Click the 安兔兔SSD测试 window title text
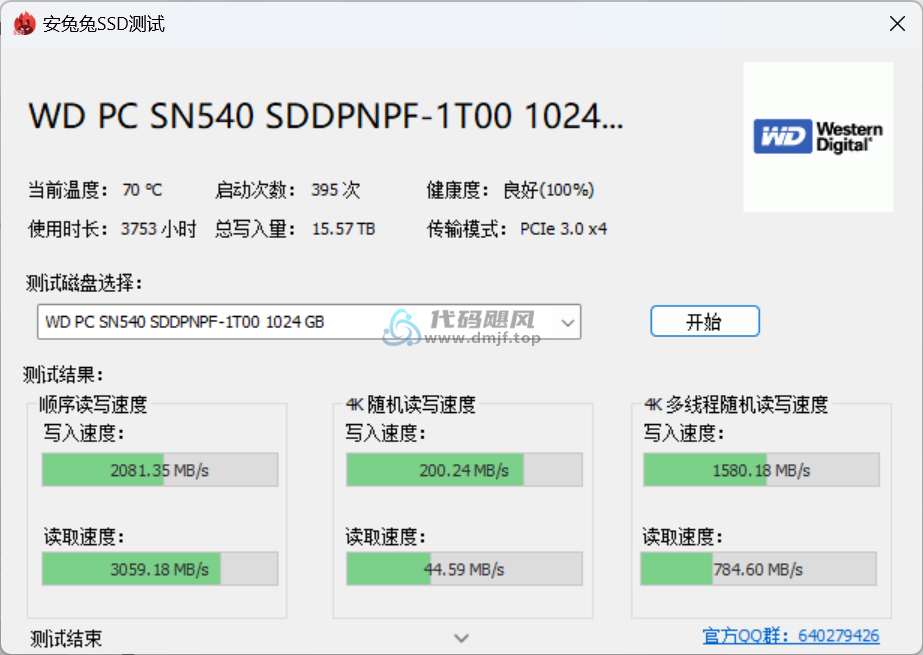This screenshot has height=655, width=923. pos(104,24)
